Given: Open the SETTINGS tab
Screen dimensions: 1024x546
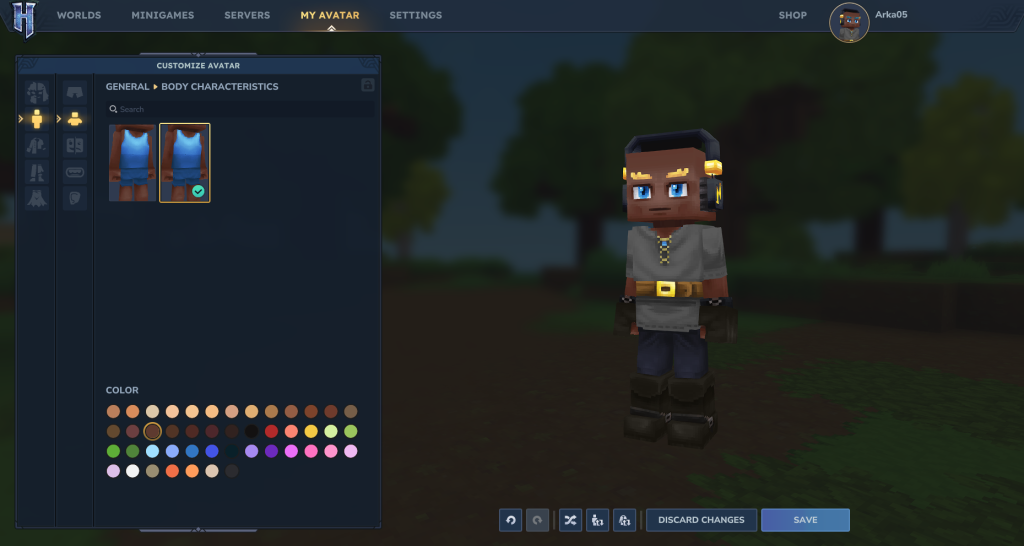Looking at the screenshot, I should point(415,15).
